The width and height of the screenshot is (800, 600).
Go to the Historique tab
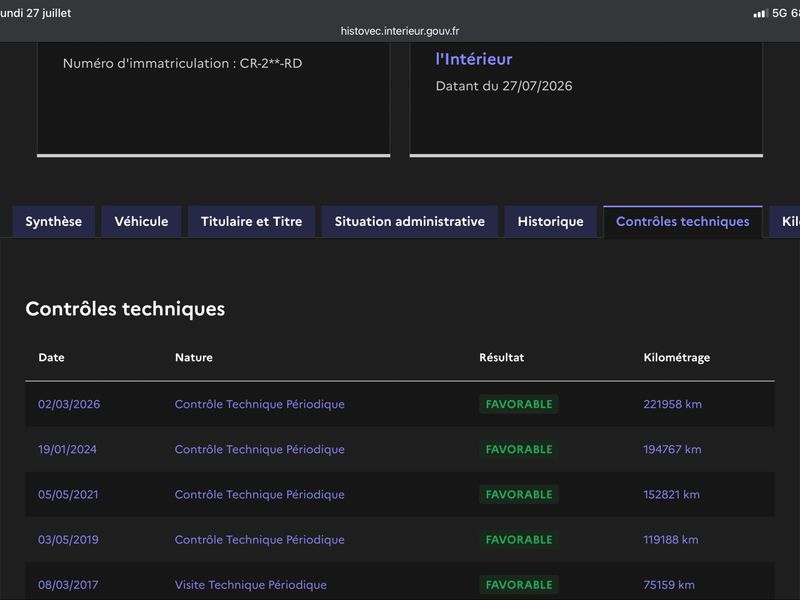(551, 221)
